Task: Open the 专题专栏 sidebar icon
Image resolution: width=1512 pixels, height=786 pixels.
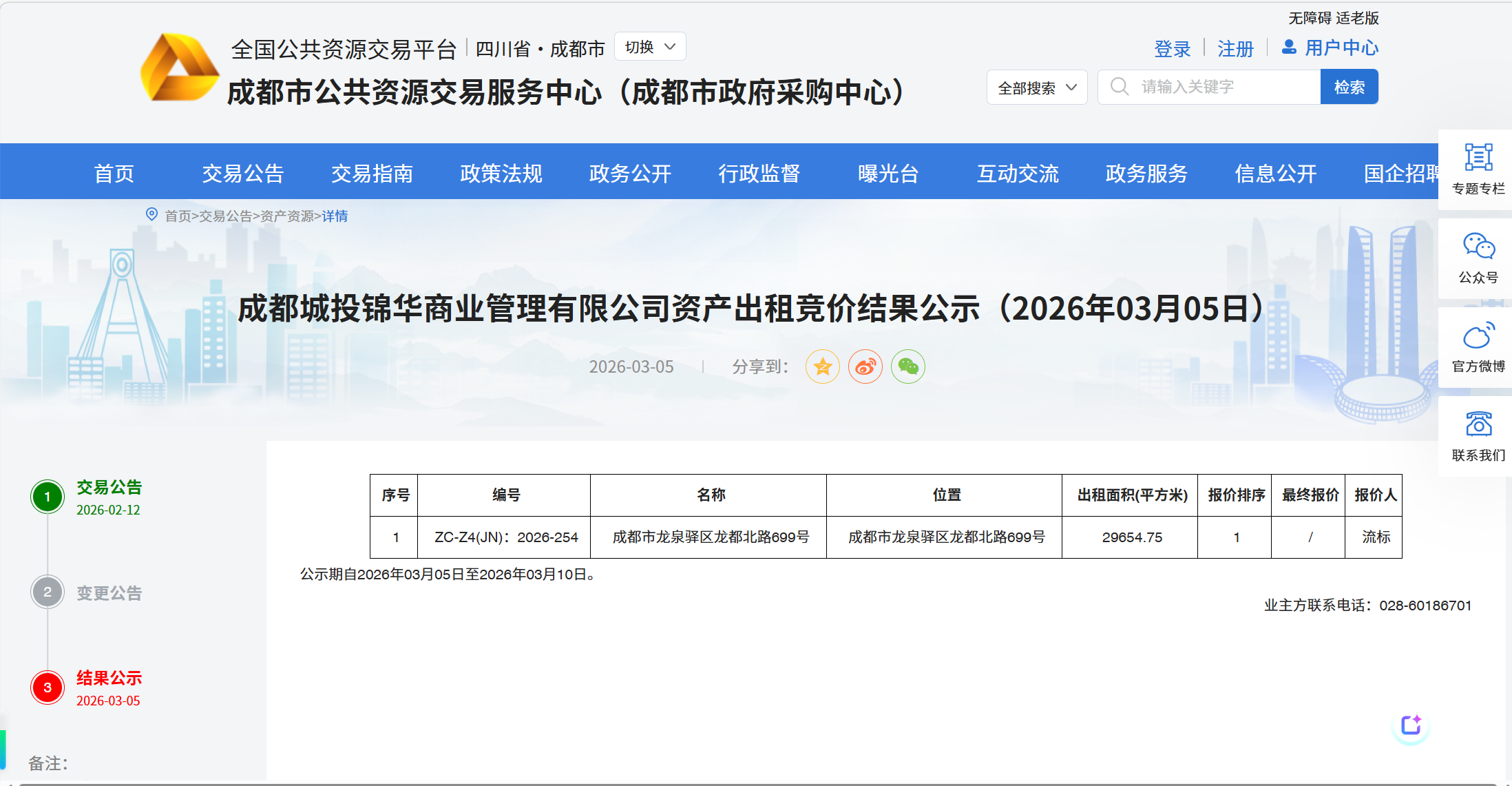Action: [x=1478, y=158]
